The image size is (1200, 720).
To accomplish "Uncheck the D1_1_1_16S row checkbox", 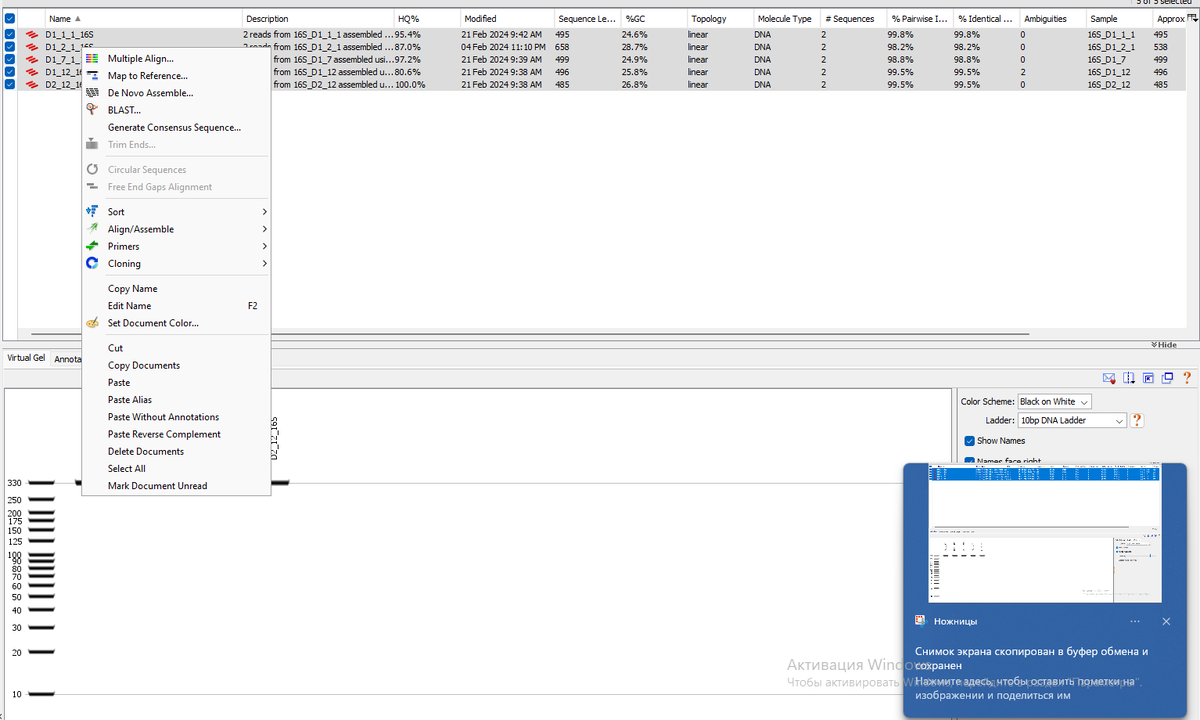I will tap(9, 34).
